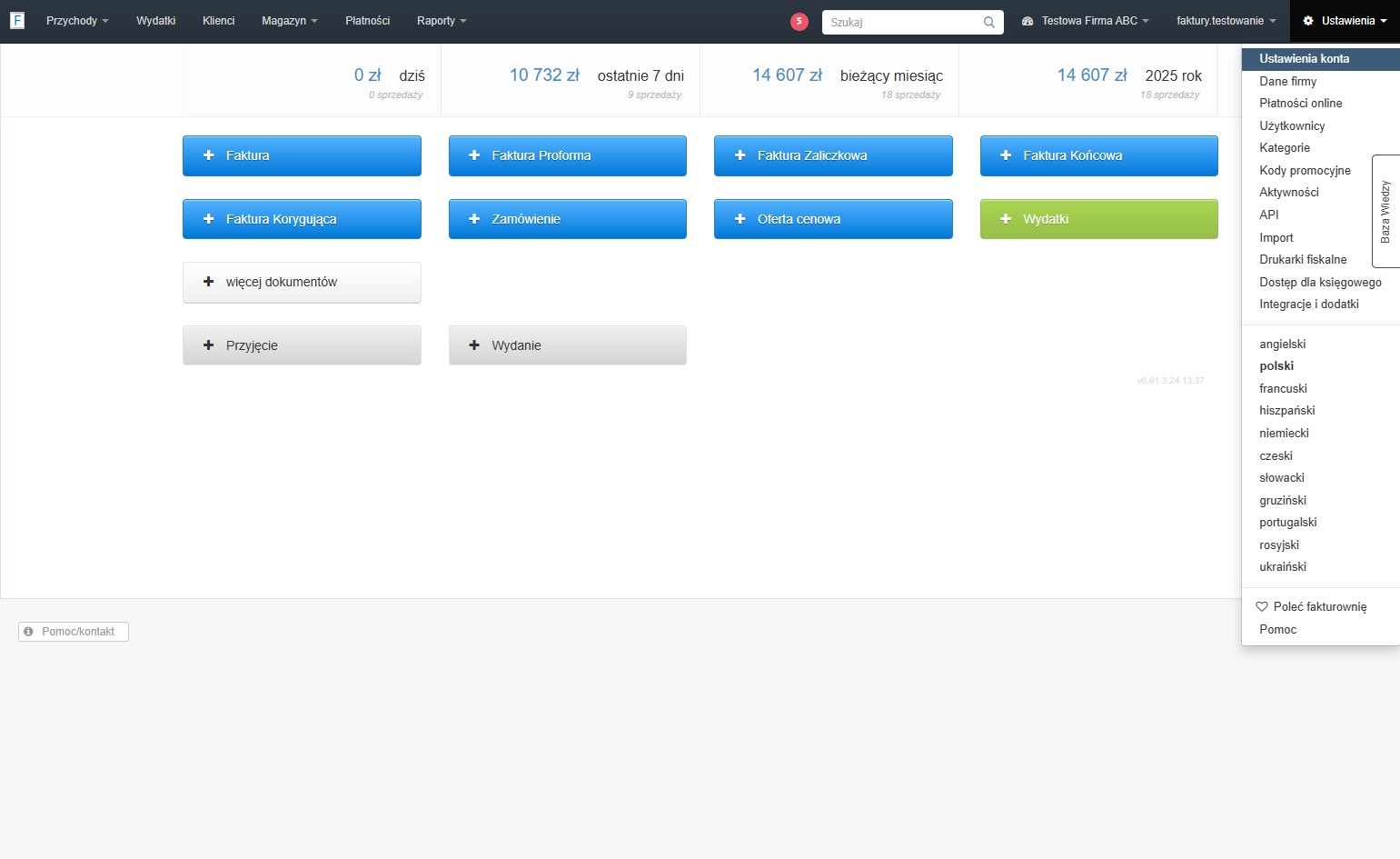Open the Testowa Firma ABC company switcher
Image resolution: width=1400 pixels, height=859 pixels.
1086,21
